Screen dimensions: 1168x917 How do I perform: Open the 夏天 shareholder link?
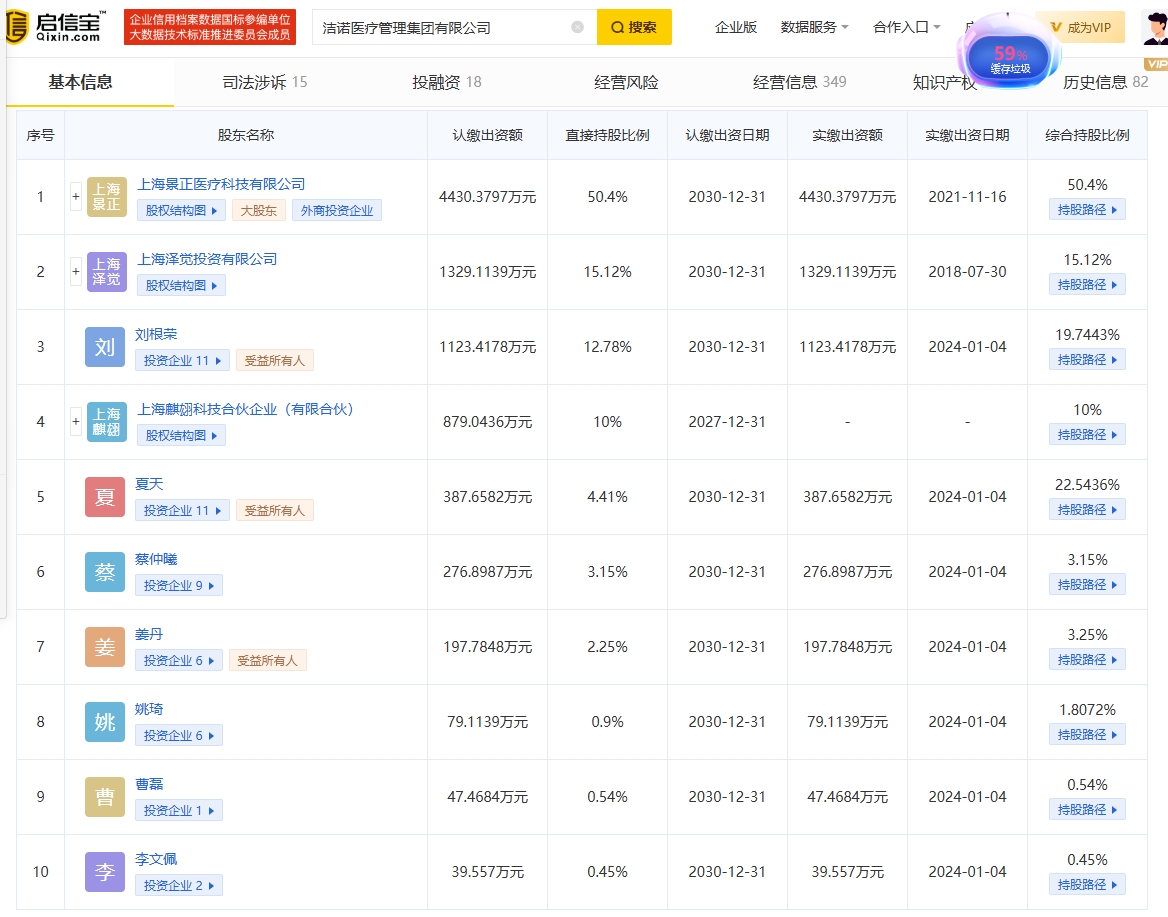pyautogui.click(x=149, y=484)
